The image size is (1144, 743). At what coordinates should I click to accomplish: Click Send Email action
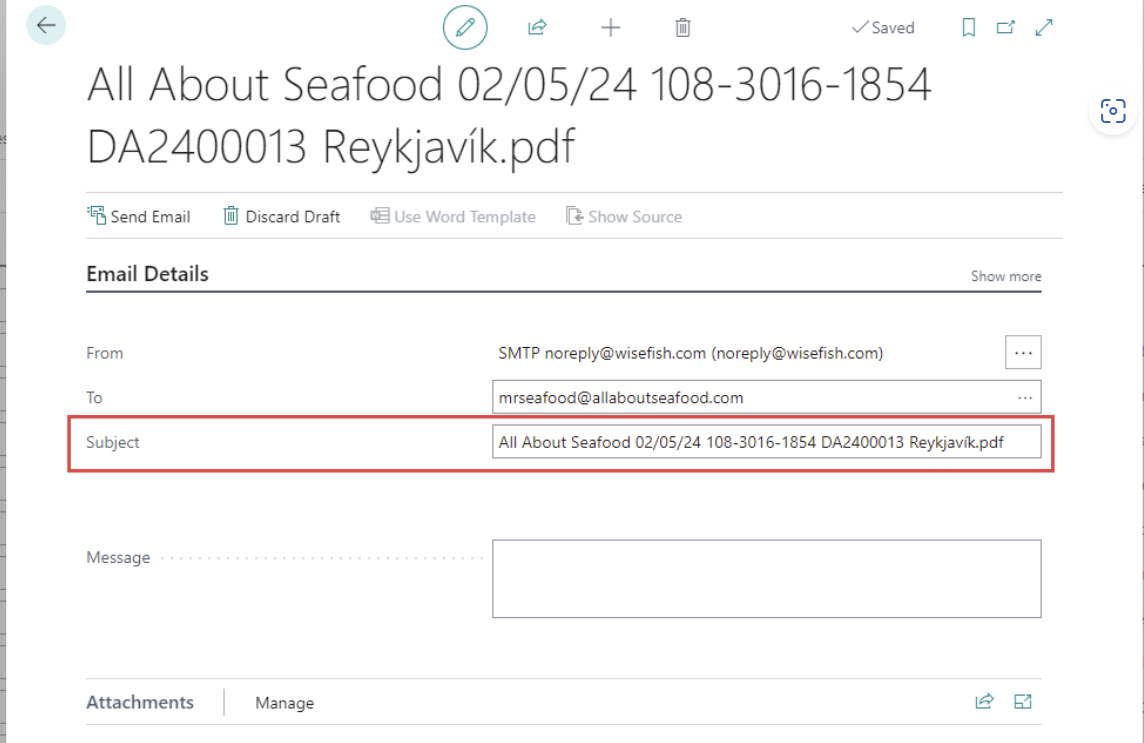(139, 216)
